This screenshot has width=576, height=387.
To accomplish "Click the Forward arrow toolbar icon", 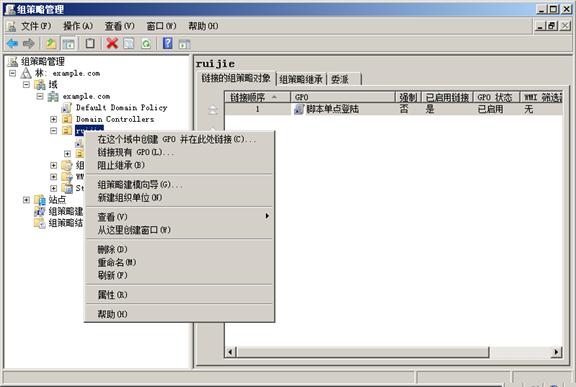I will tap(29, 44).
